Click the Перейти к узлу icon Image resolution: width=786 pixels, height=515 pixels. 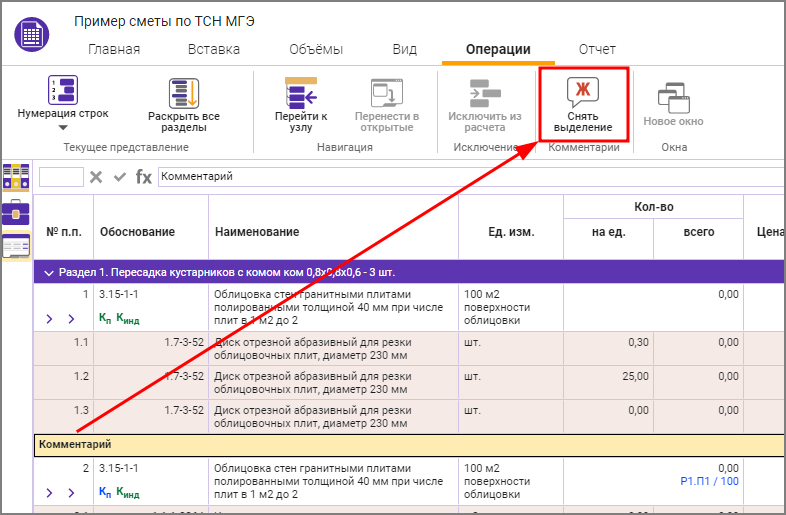[301, 93]
